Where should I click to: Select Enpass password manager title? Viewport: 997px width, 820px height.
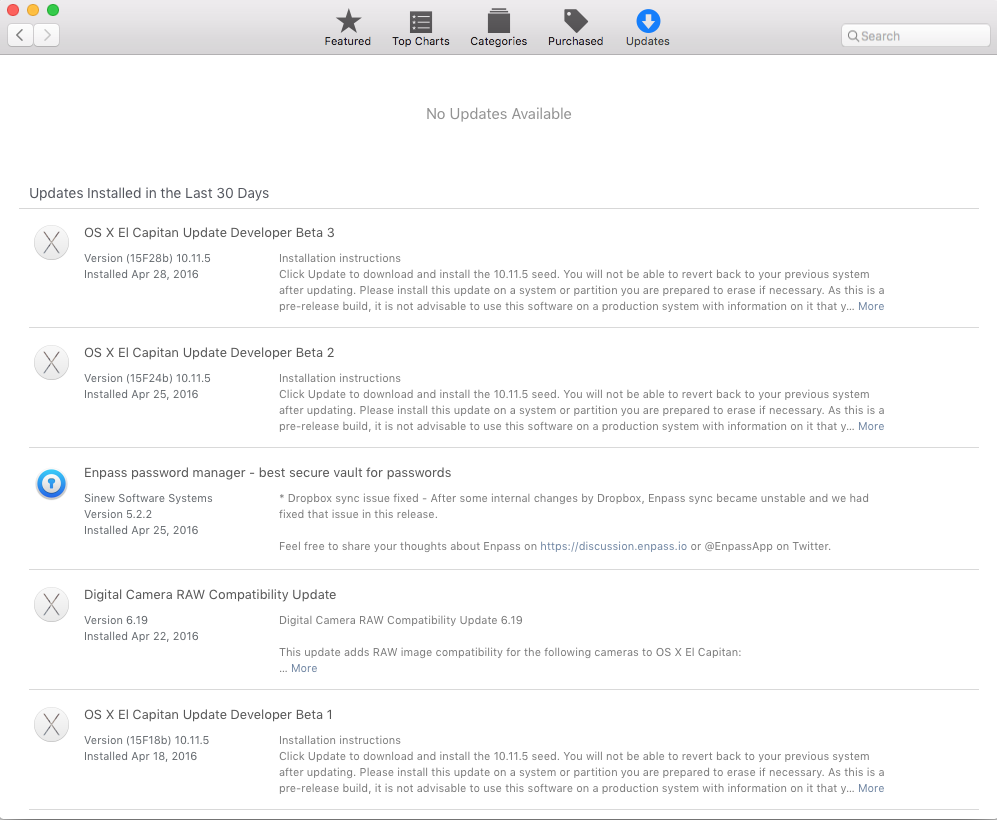268,474
